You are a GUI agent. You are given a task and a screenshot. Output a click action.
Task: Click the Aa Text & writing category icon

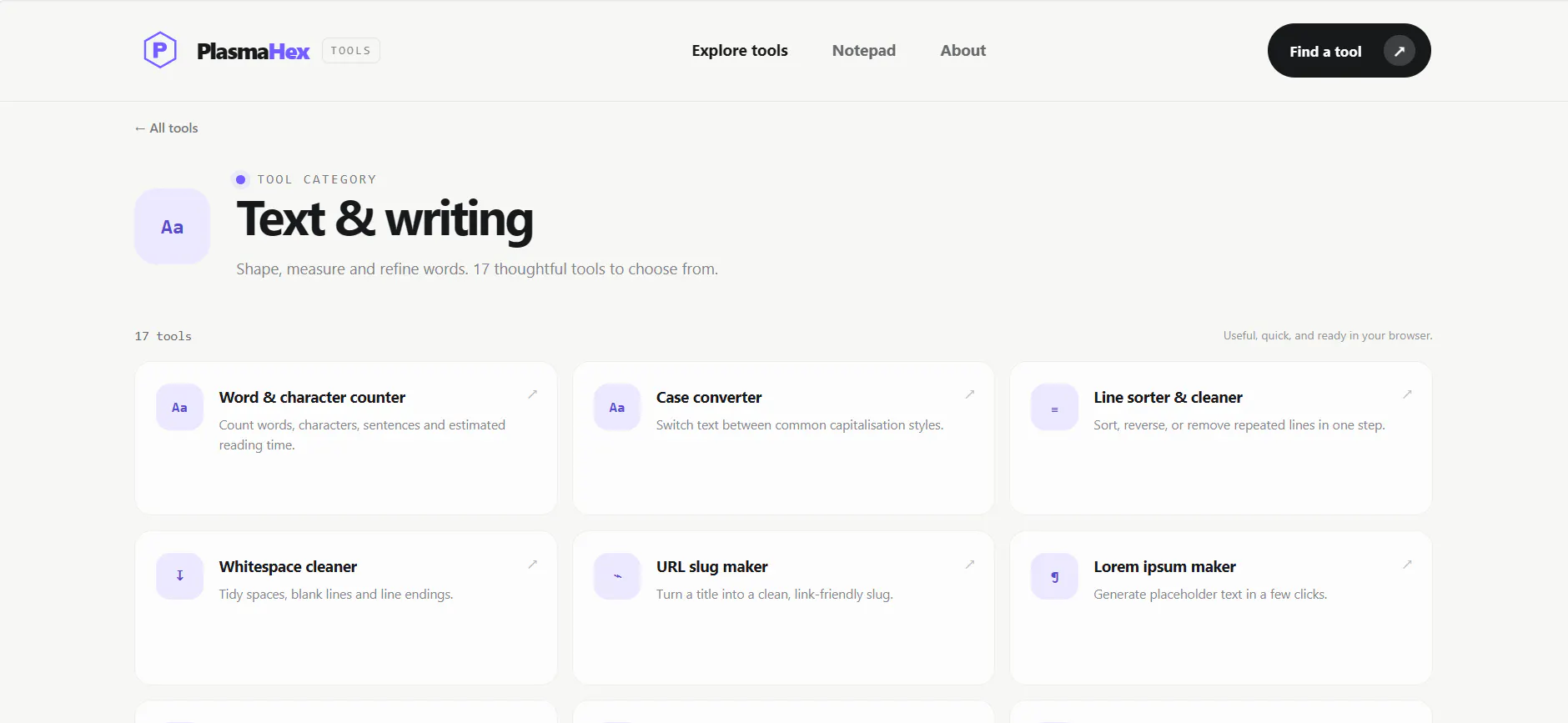pos(173,226)
